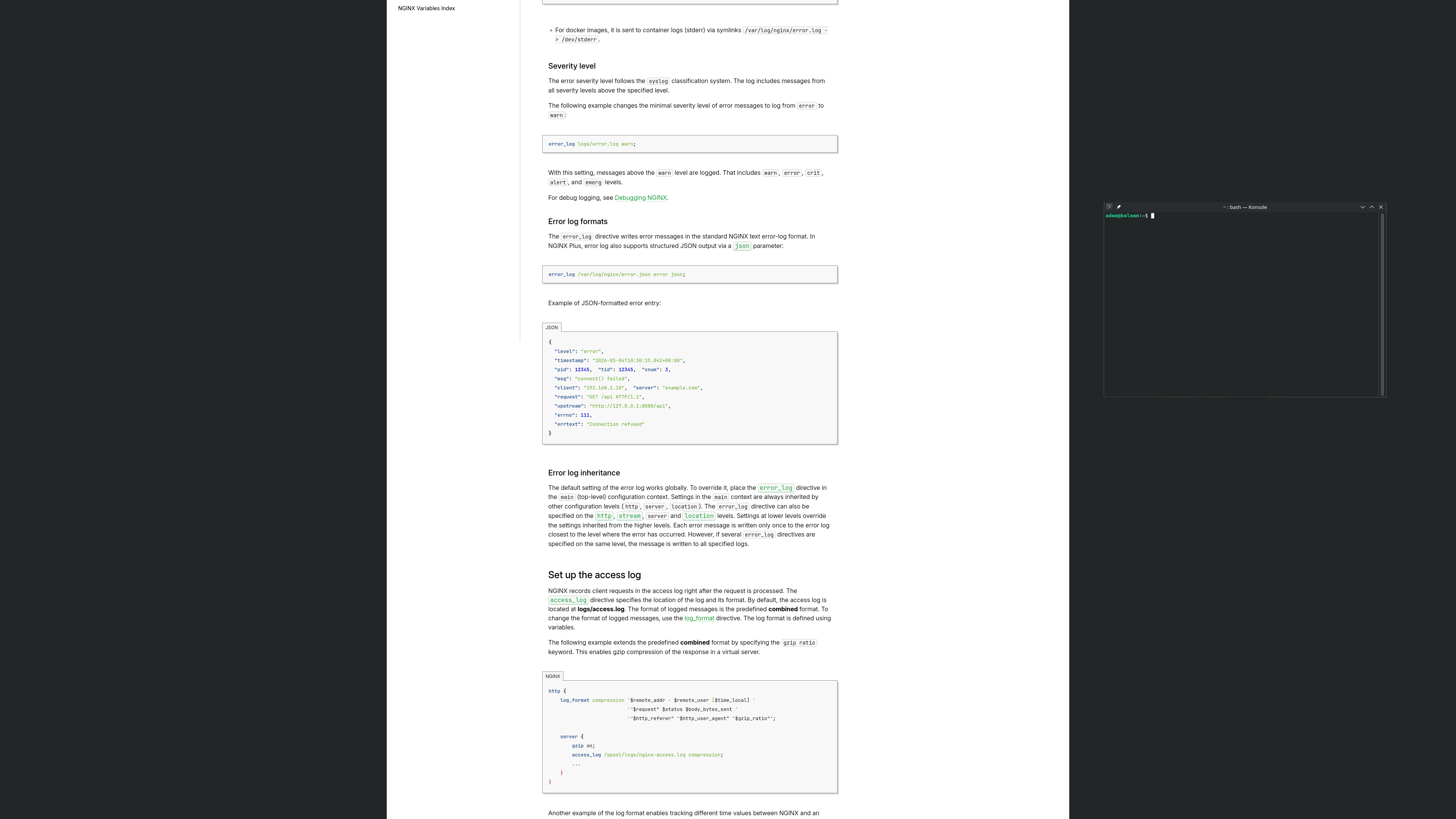
Task: Open the Debugging NGINX link
Action: click(x=640, y=198)
